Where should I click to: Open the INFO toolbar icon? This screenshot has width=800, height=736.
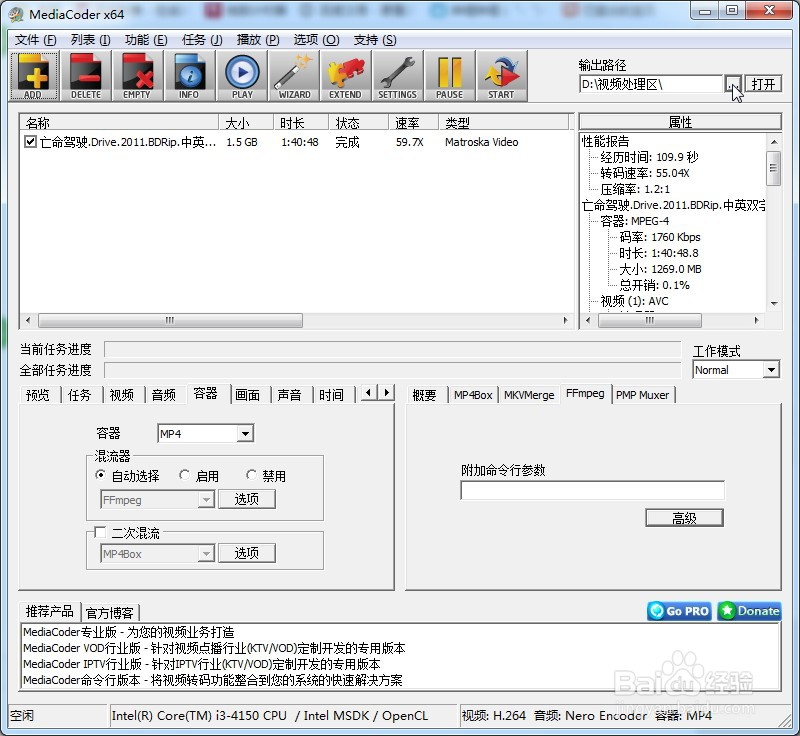(x=189, y=75)
